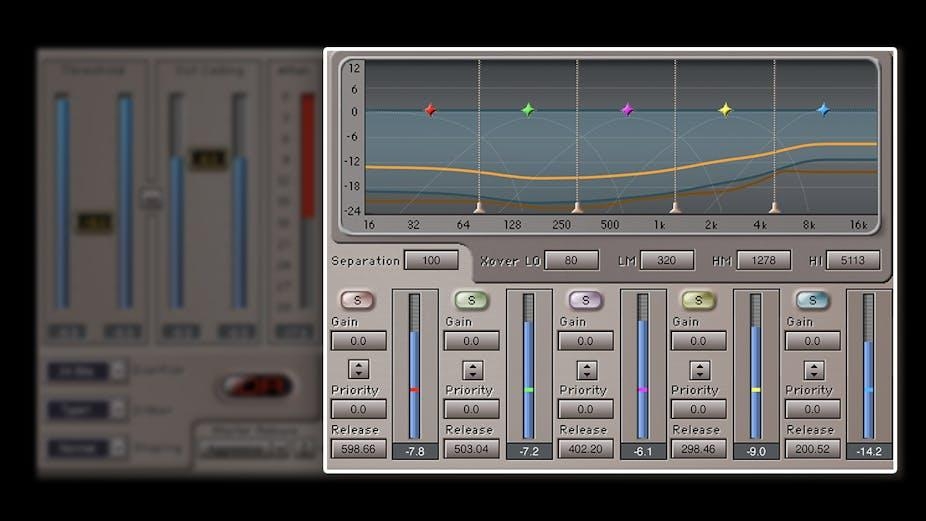Click the green band's vertical priority slider marker

pyautogui.click(x=529, y=389)
